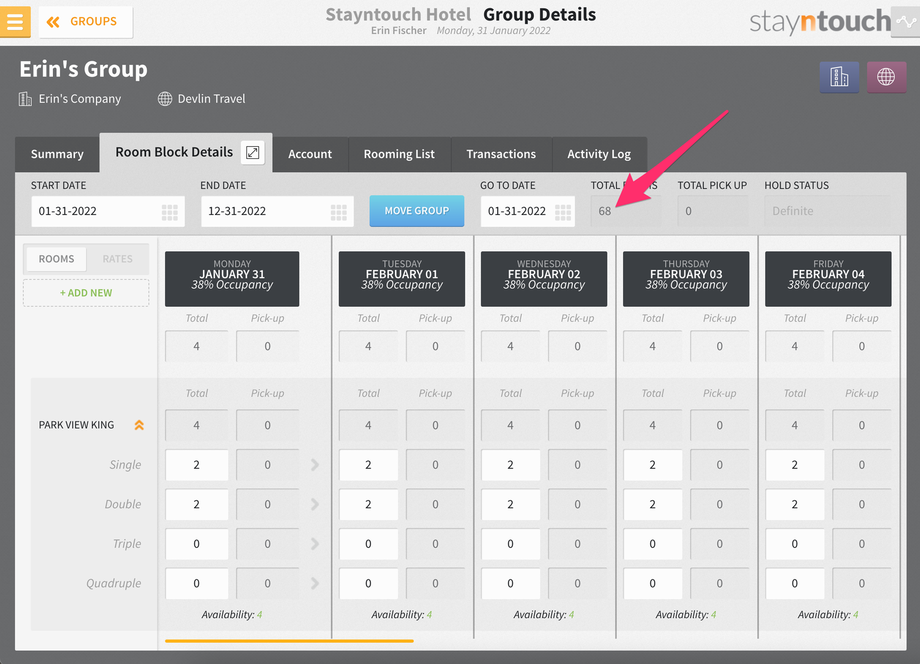Viewport: 920px width, 664px height.
Task: View the Transactions tab
Action: coord(501,154)
